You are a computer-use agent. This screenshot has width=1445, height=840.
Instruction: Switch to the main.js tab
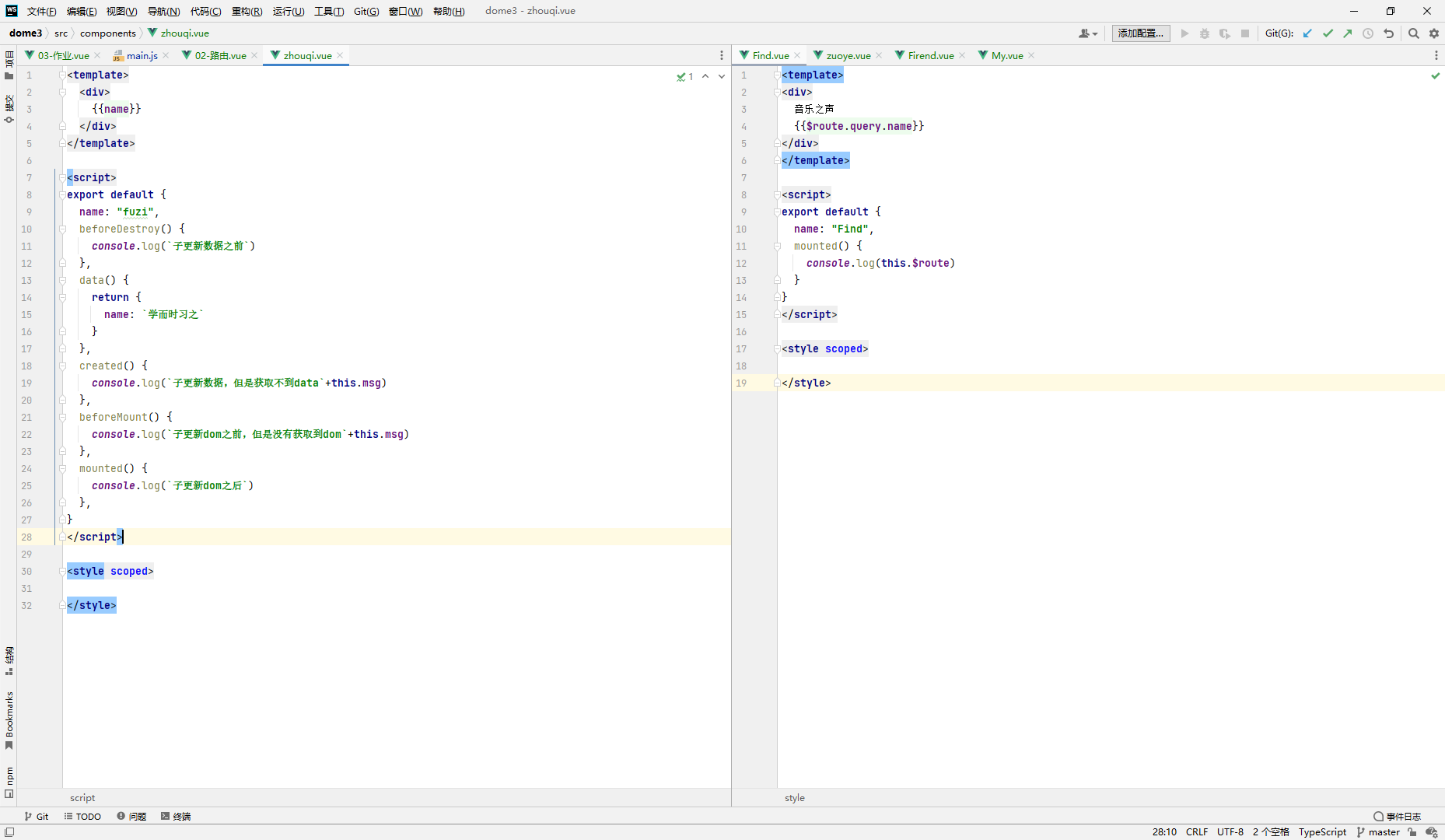point(142,55)
